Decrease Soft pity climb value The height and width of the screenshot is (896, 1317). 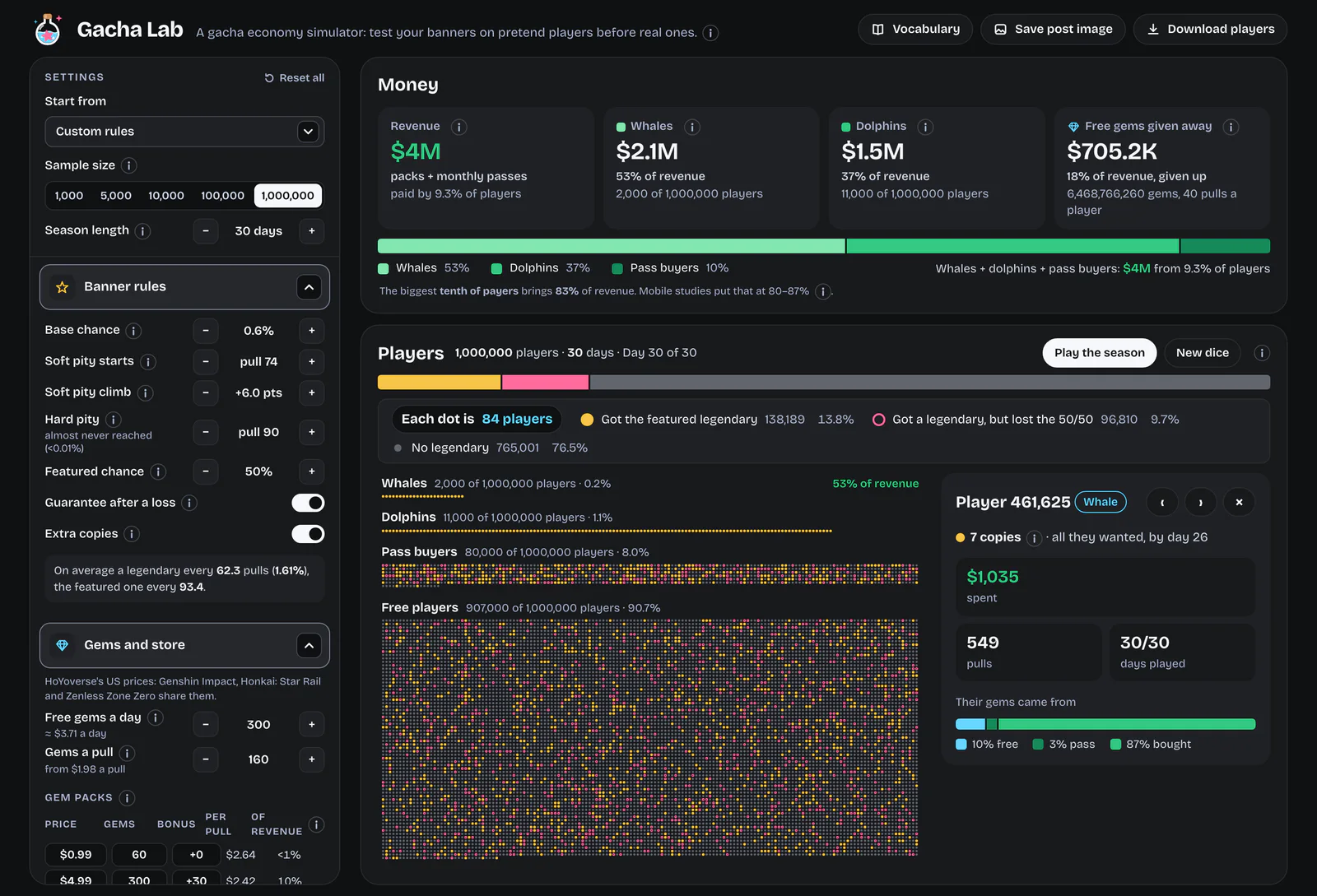pyautogui.click(x=206, y=393)
